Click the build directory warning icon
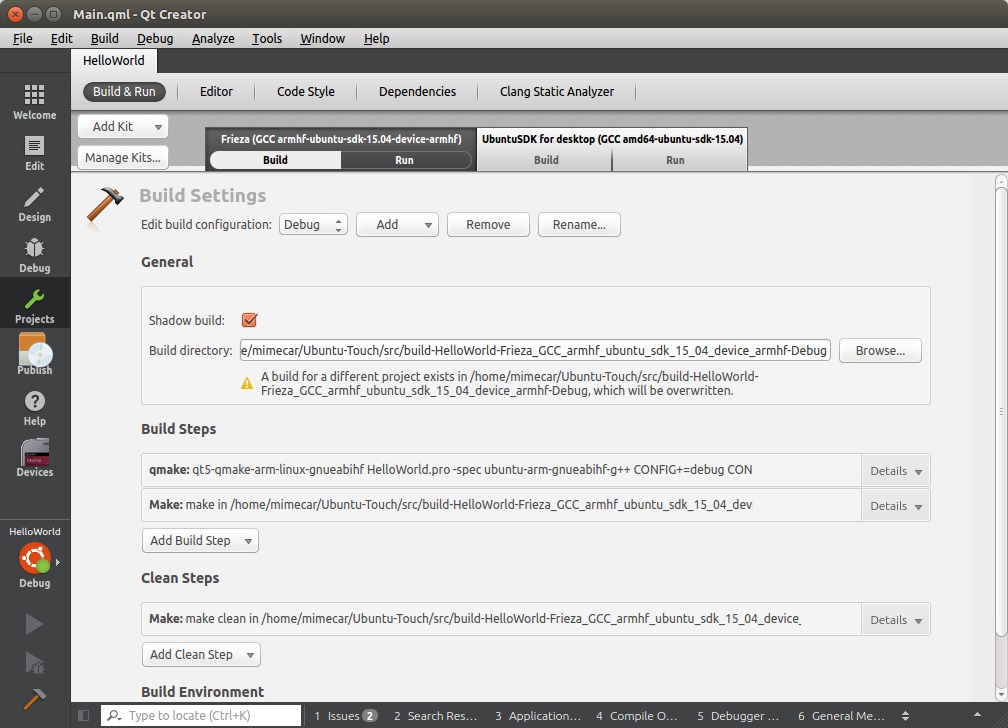1008x728 pixels. click(x=247, y=383)
